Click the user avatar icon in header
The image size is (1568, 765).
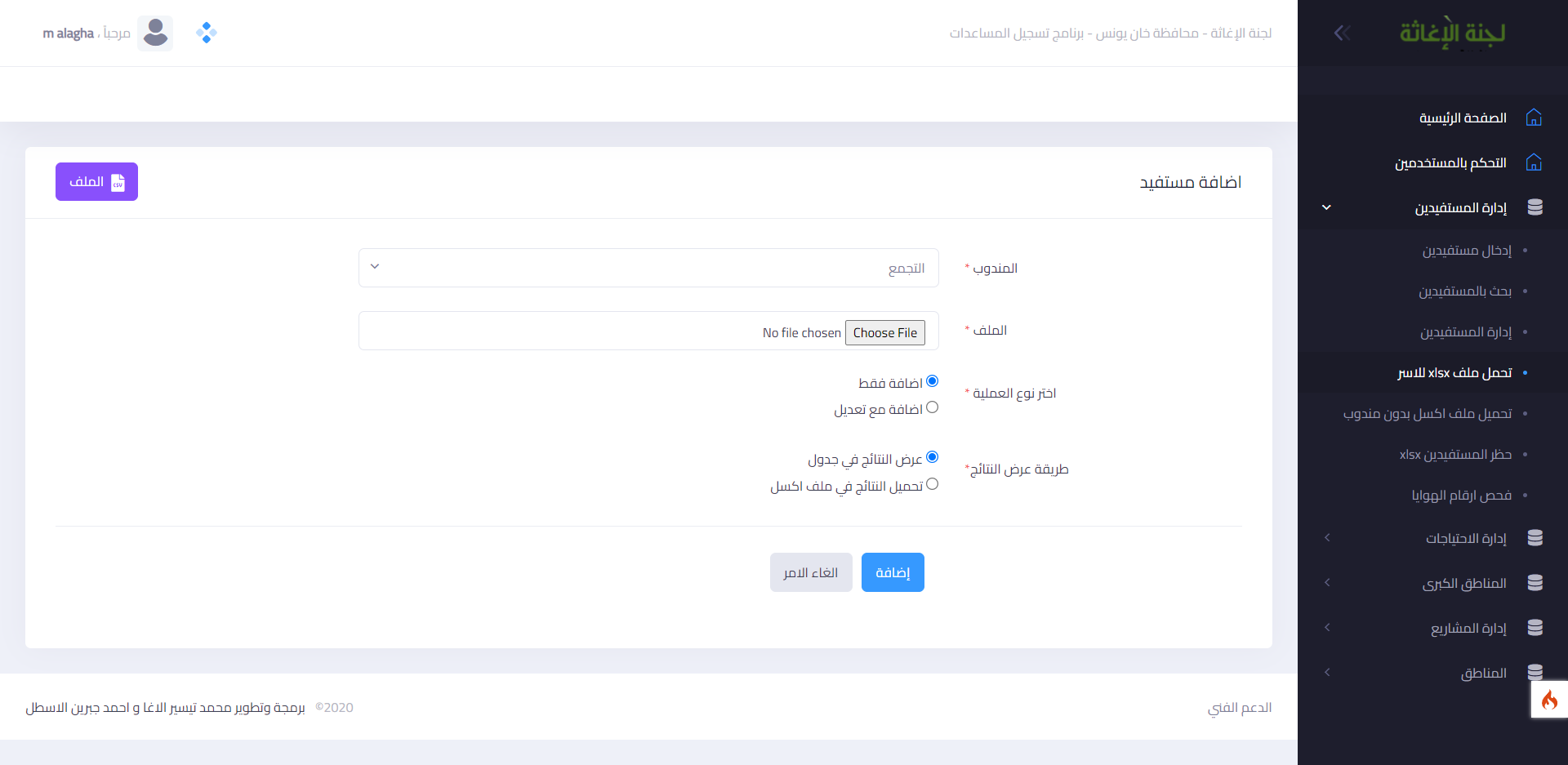(155, 33)
